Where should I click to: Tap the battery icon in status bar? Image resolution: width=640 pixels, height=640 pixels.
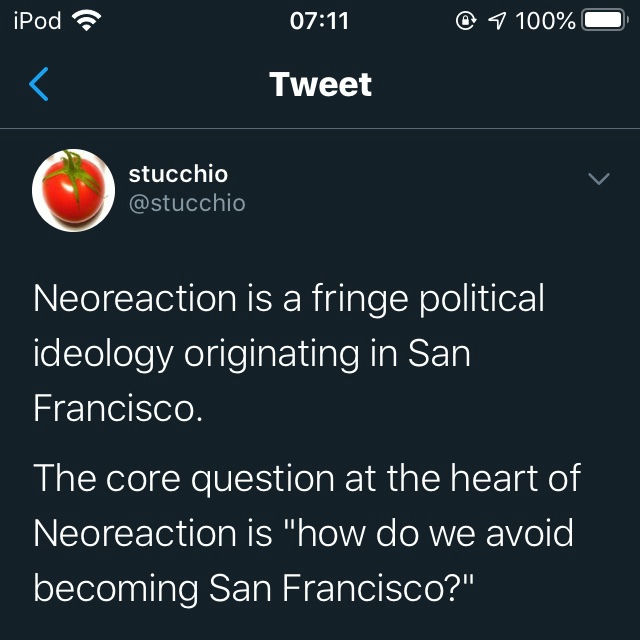click(605, 20)
